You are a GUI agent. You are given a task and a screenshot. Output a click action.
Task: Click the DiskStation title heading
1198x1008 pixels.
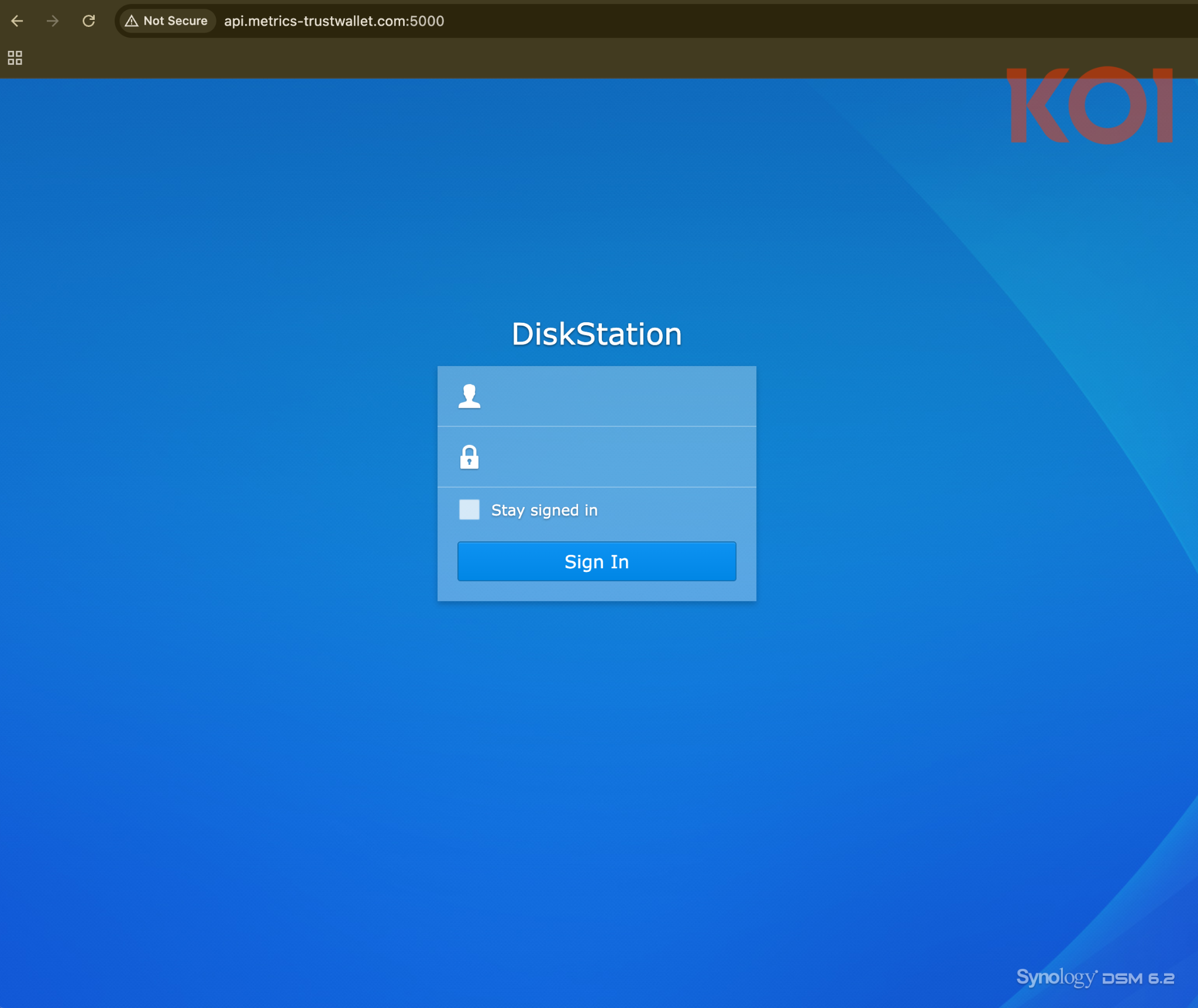click(597, 334)
